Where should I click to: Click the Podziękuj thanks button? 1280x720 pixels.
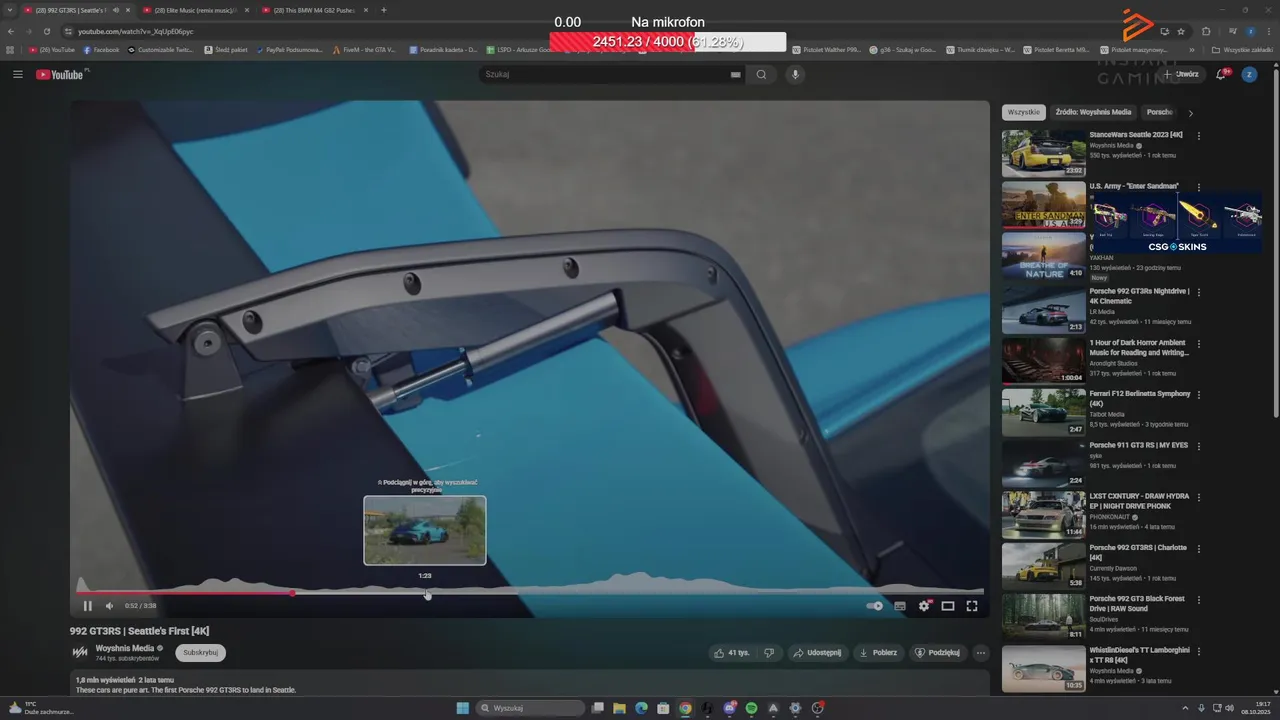click(937, 653)
